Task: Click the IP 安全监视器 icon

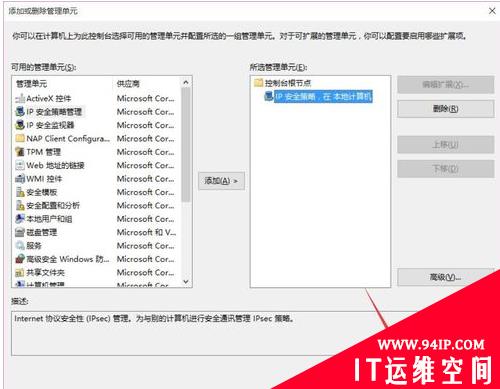Action: click(20, 125)
